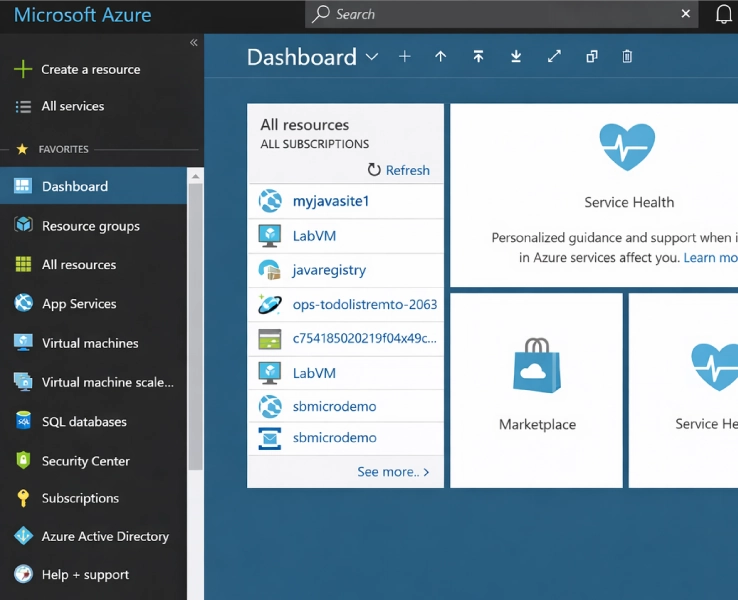Open the Marketplace tile
Viewport: 738px width, 600px height.
pyautogui.click(x=536, y=391)
